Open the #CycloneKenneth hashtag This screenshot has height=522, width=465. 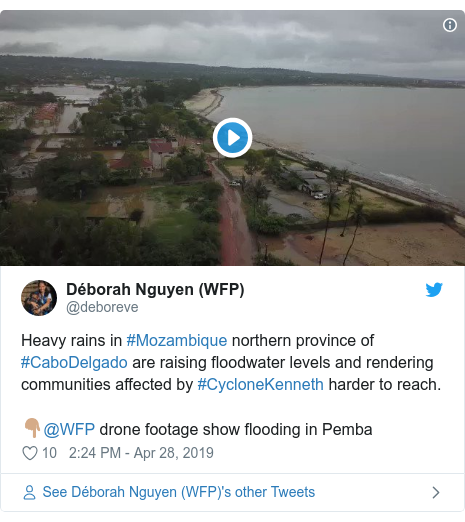260,384
